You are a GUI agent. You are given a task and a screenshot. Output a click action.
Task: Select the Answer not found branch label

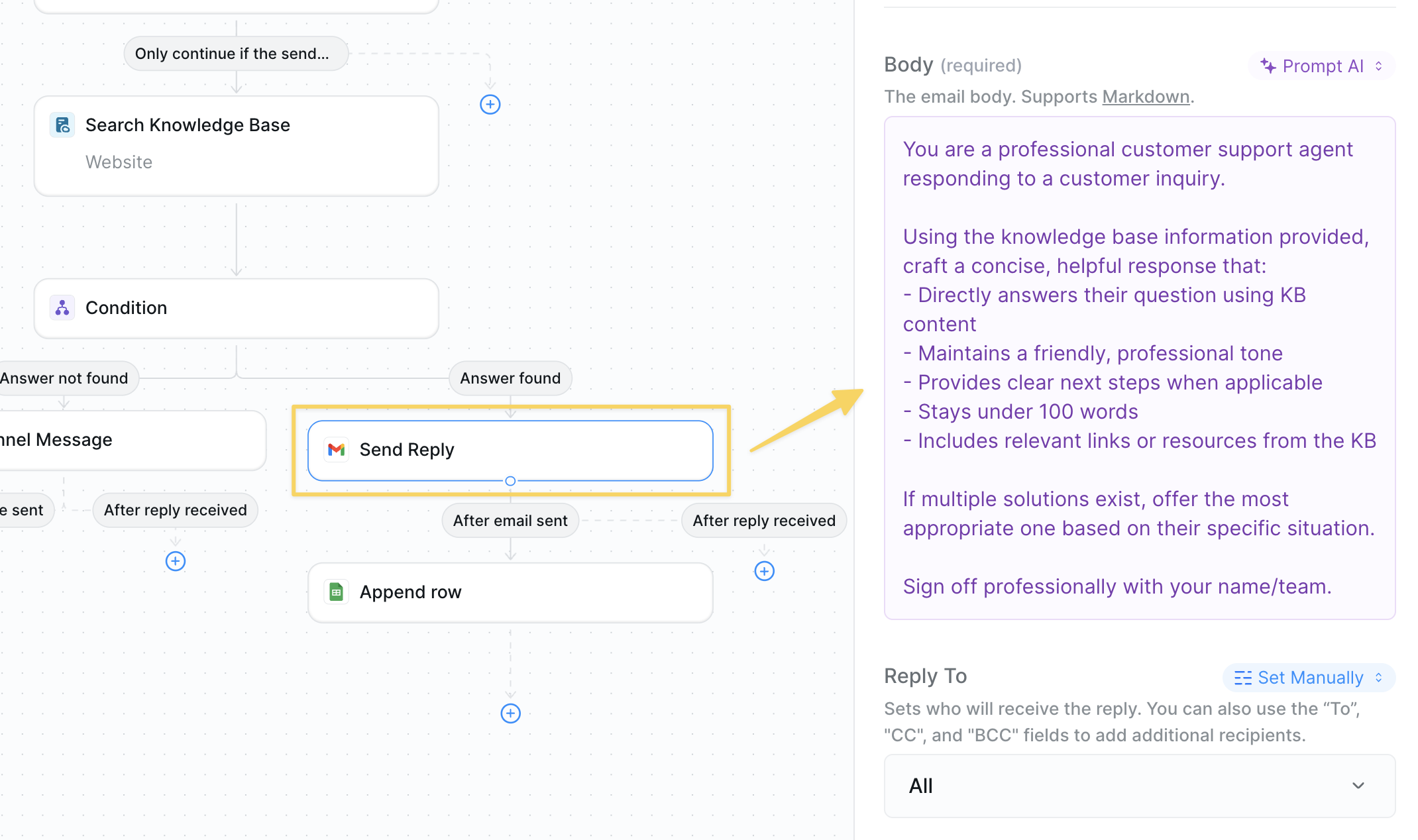65,378
